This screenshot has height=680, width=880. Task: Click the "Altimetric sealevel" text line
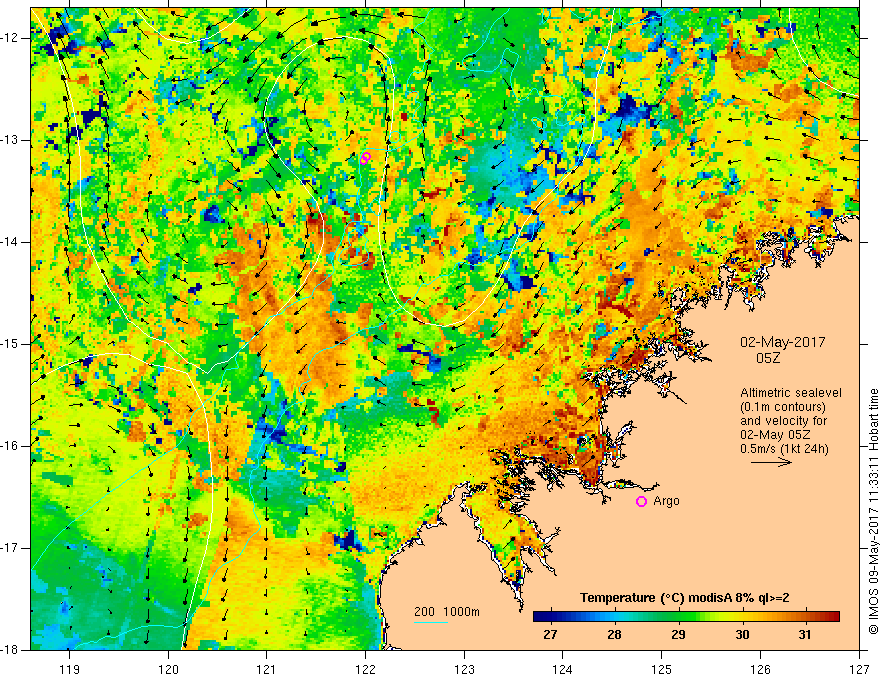(x=791, y=393)
